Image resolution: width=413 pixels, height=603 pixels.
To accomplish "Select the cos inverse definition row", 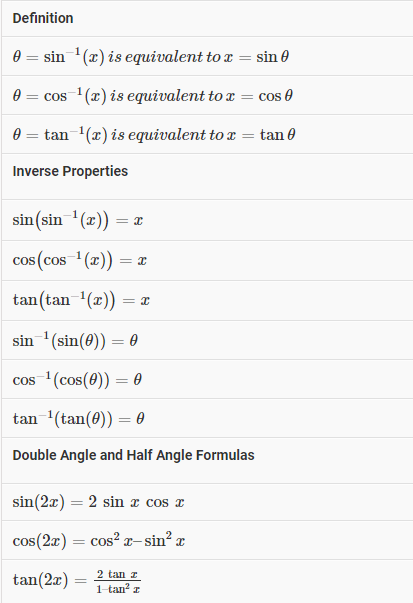I will (207, 95).
